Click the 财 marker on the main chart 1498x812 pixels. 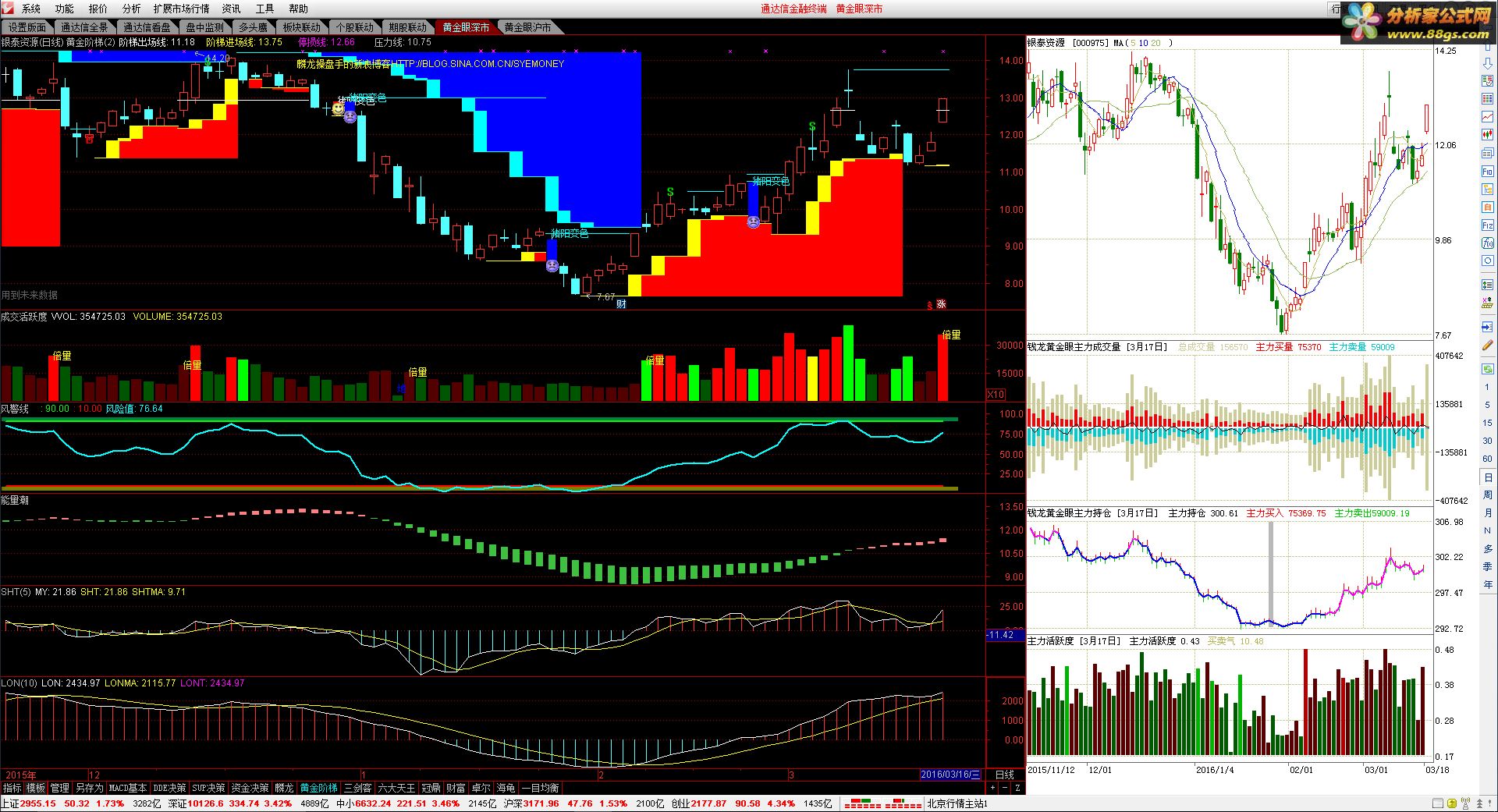tap(622, 304)
